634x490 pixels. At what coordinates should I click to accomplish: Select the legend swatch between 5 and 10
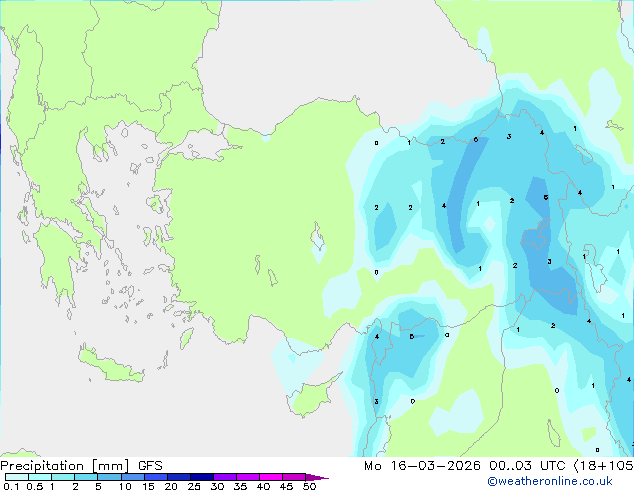coord(109,477)
